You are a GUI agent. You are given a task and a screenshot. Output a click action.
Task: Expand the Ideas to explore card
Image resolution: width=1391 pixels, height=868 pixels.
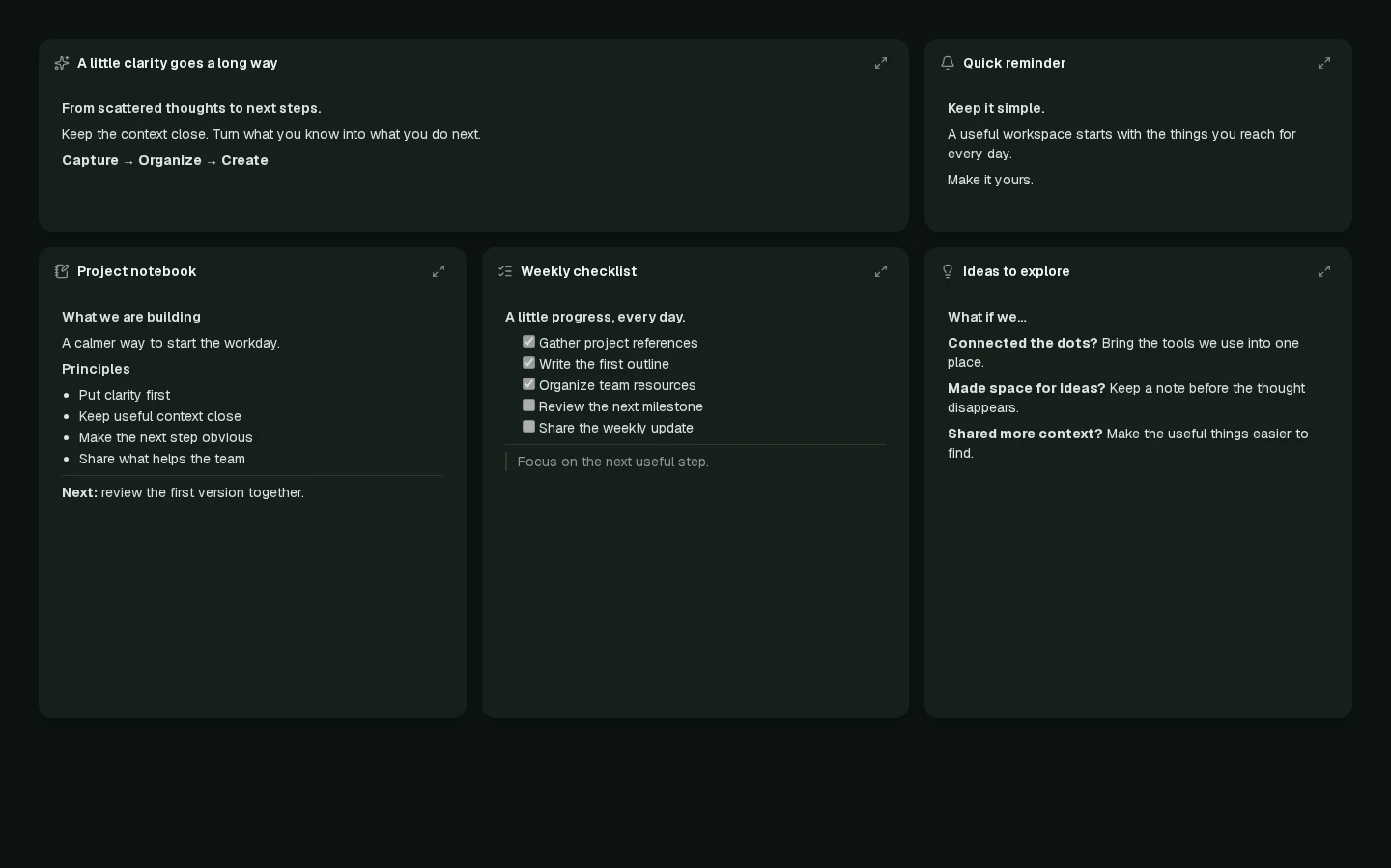point(1324,271)
